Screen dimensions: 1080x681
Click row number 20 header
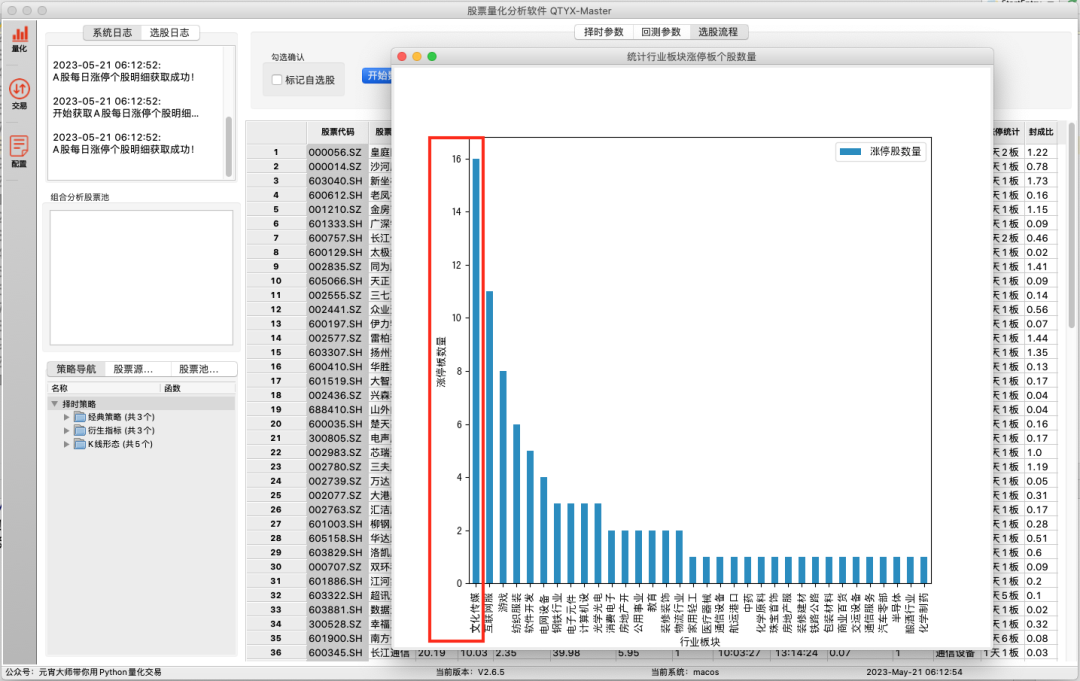click(276, 424)
